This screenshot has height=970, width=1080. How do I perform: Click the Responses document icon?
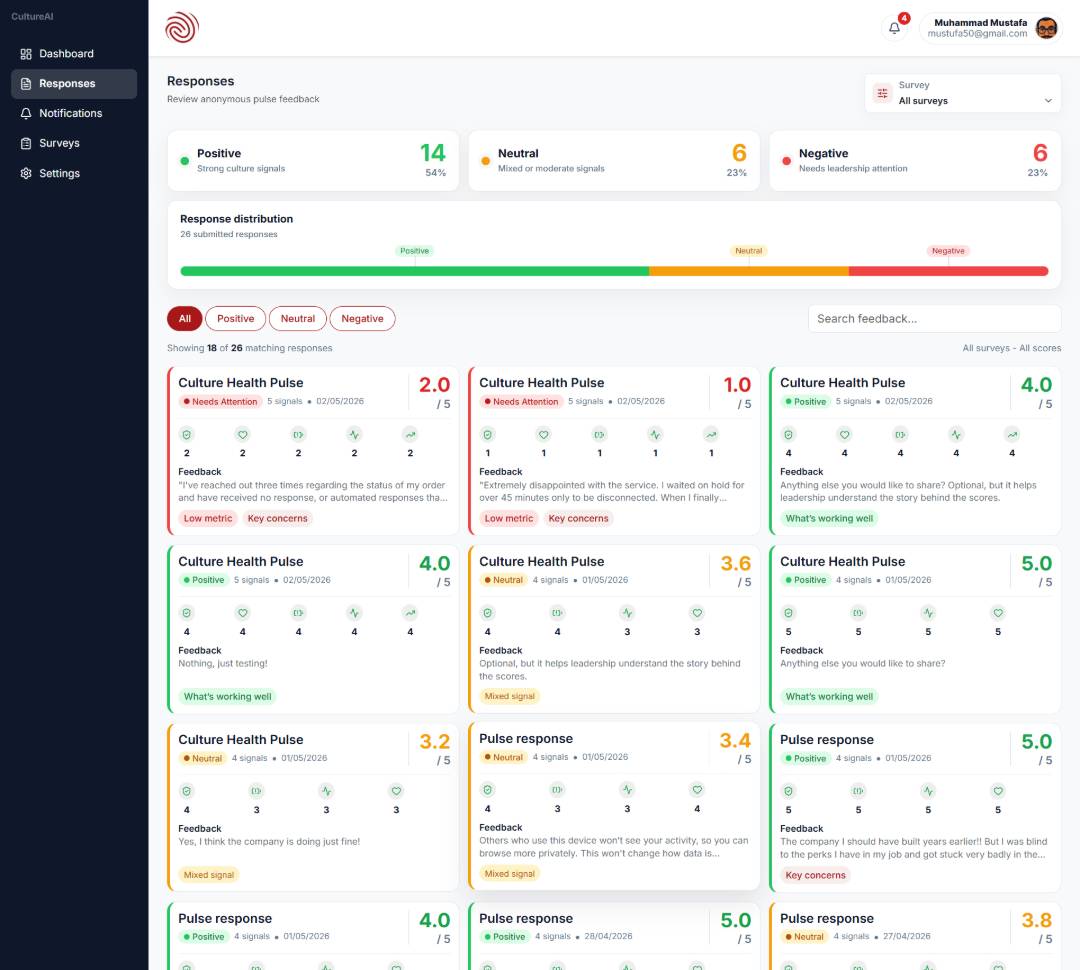[26, 83]
